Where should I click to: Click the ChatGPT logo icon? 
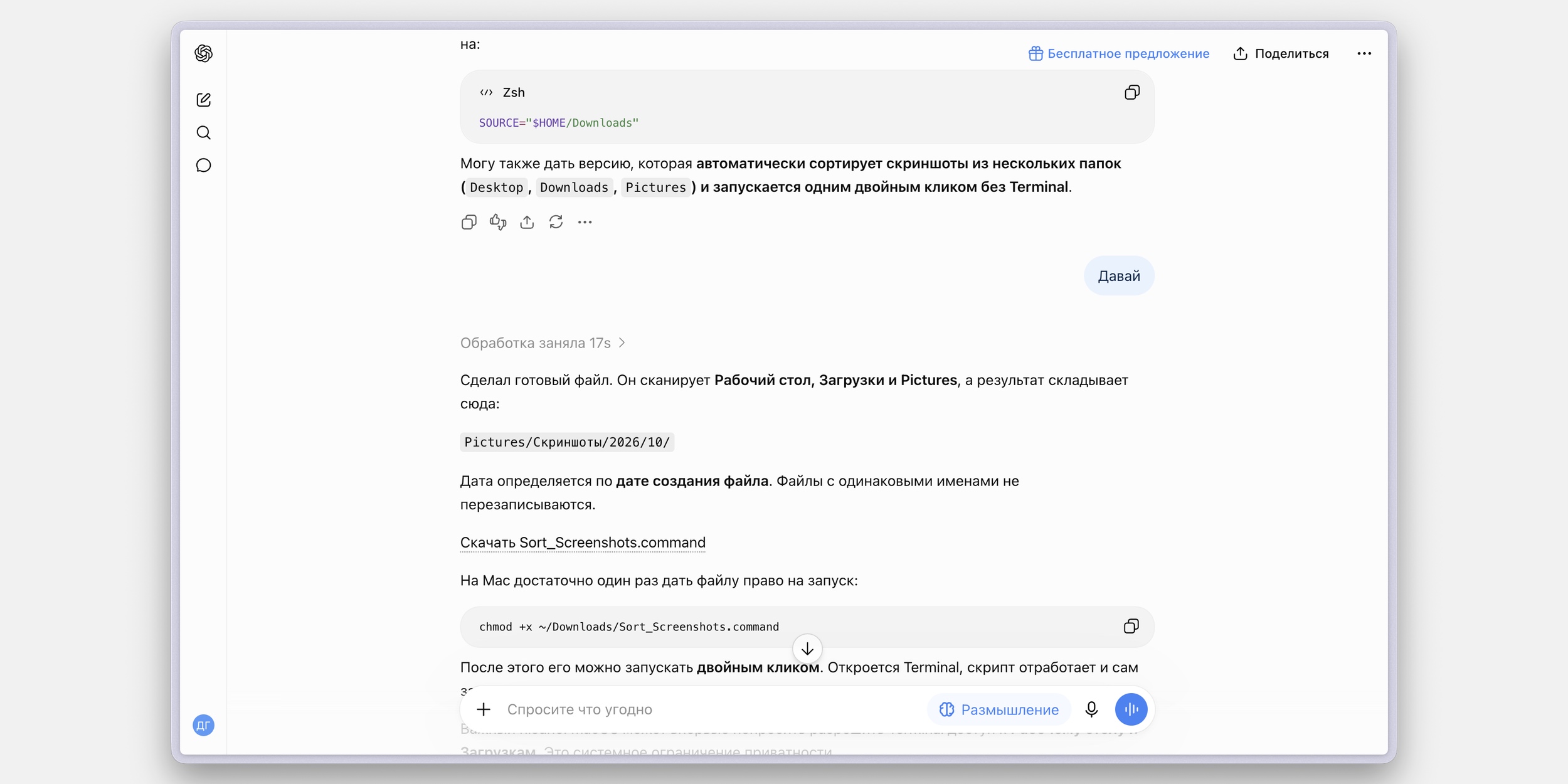click(203, 53)
